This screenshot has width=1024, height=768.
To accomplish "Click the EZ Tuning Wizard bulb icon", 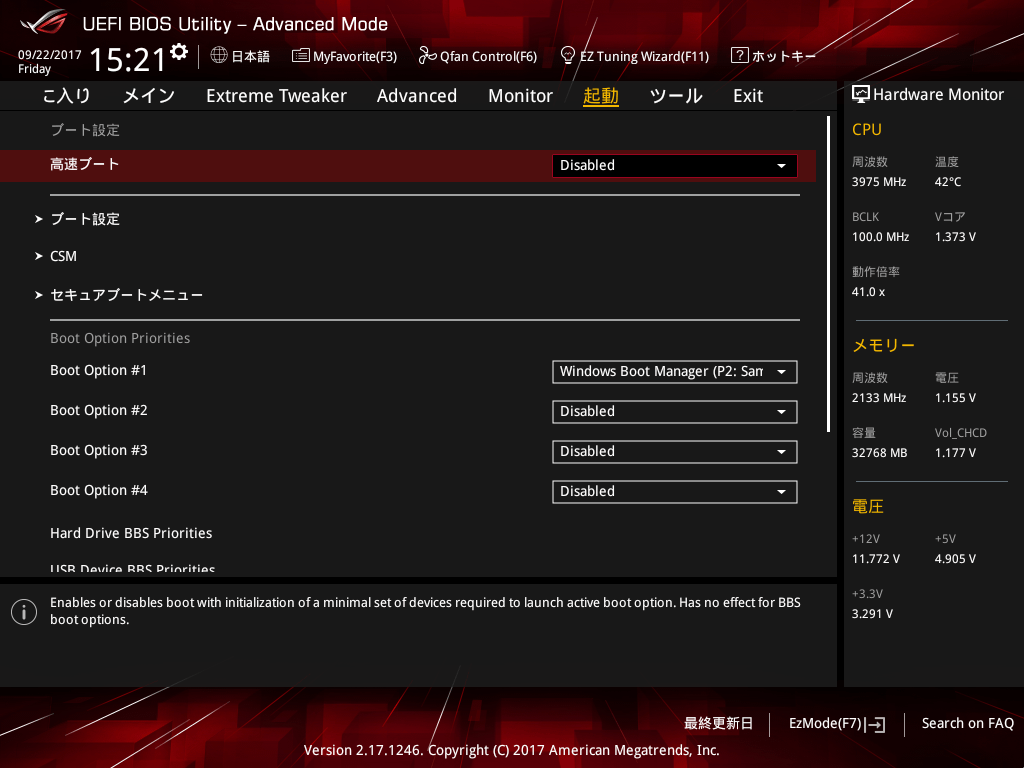I will click(568, 55).
